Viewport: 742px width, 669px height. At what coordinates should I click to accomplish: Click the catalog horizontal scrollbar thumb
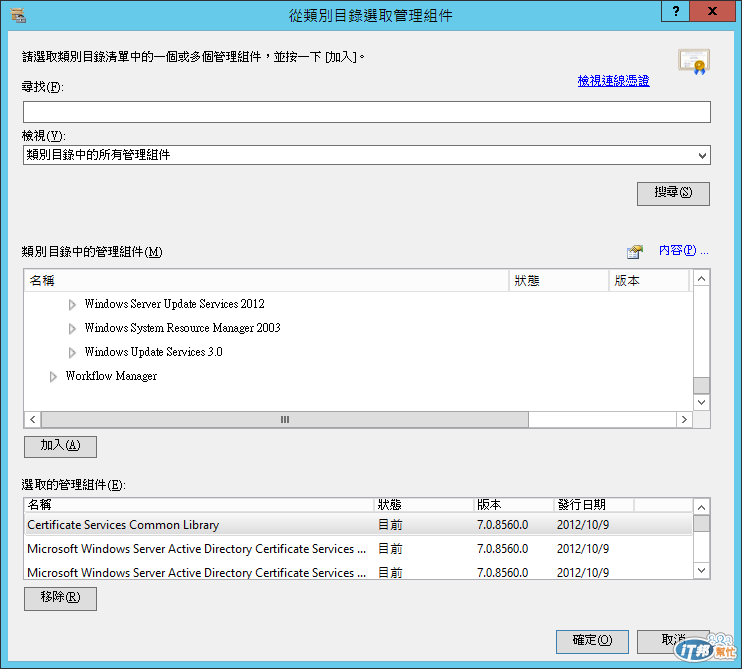pyautogui.click(x=285, y=420)
